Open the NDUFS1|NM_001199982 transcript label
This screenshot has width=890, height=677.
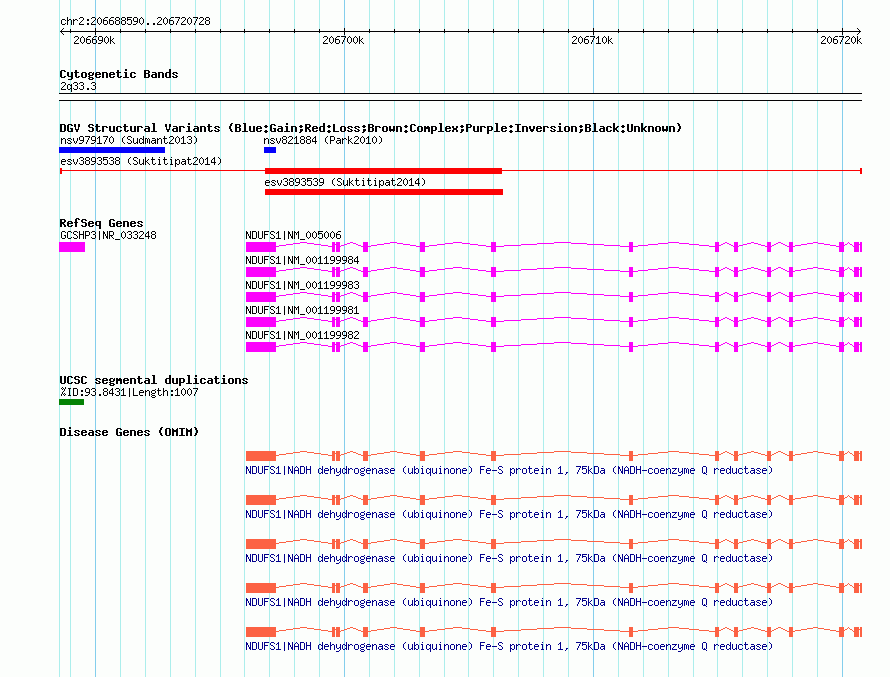302,335
